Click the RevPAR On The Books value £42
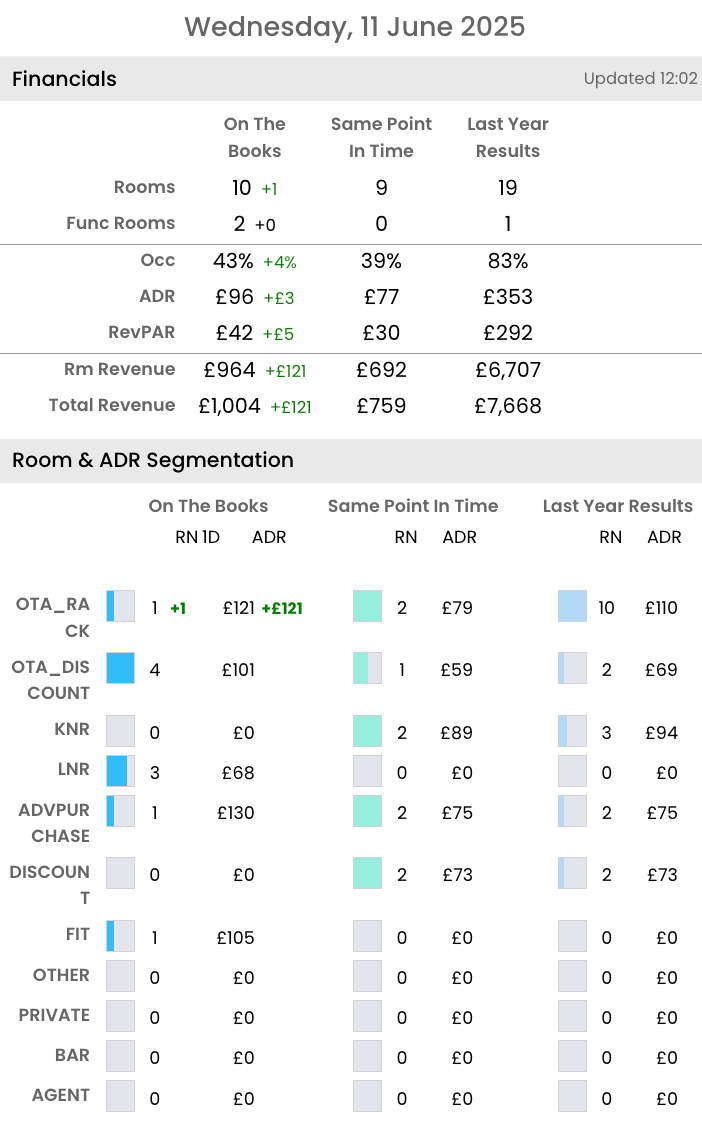The height and width of the screenshot is (1128, 702). pos(234,333)
